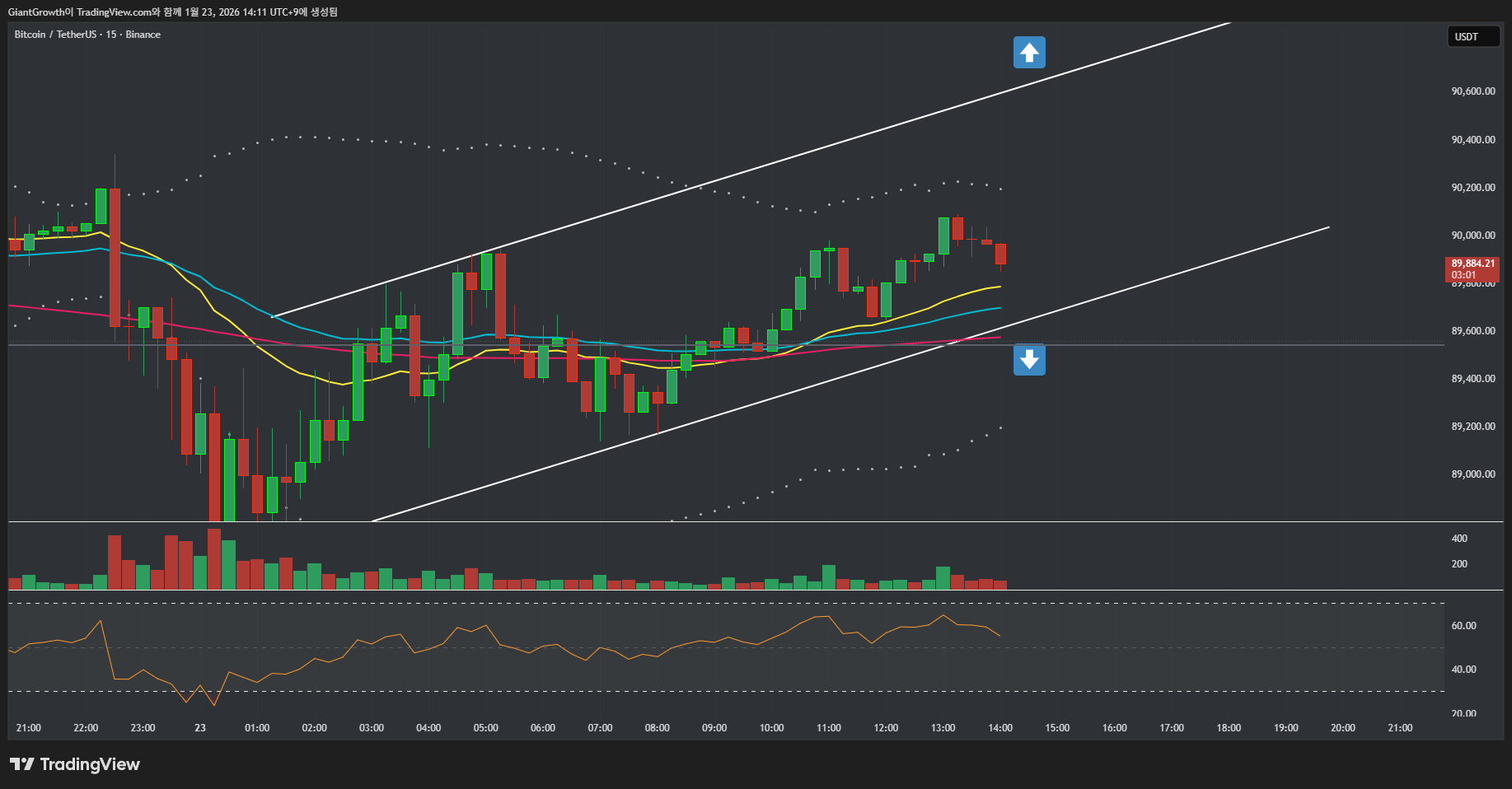Image resolution: width=1512 pixels, height=789 pixels.
Task: Click the RSI 40.00 scale label
Action: (1464, 670)
